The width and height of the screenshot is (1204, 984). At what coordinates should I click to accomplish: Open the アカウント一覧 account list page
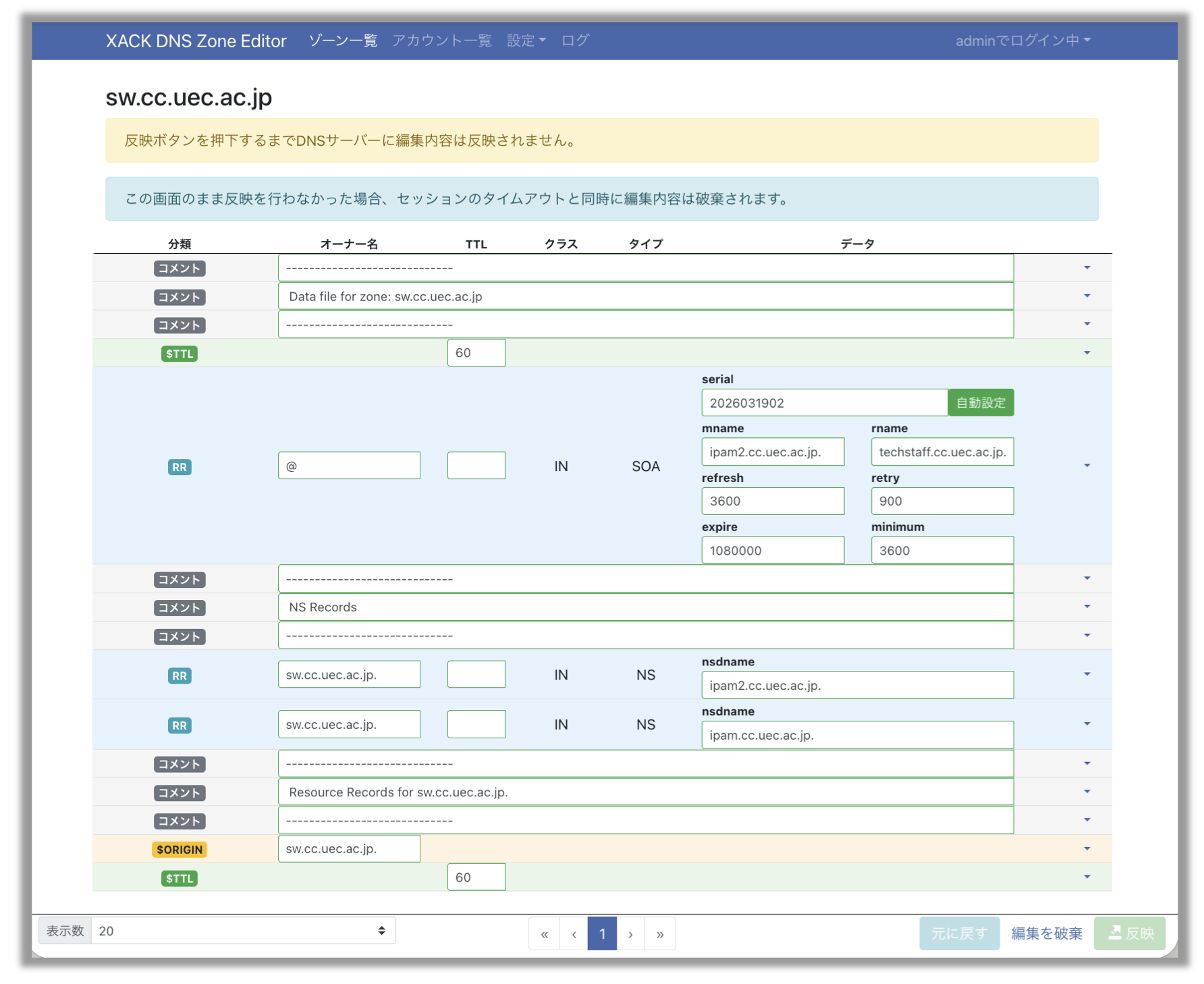point(441,40)
